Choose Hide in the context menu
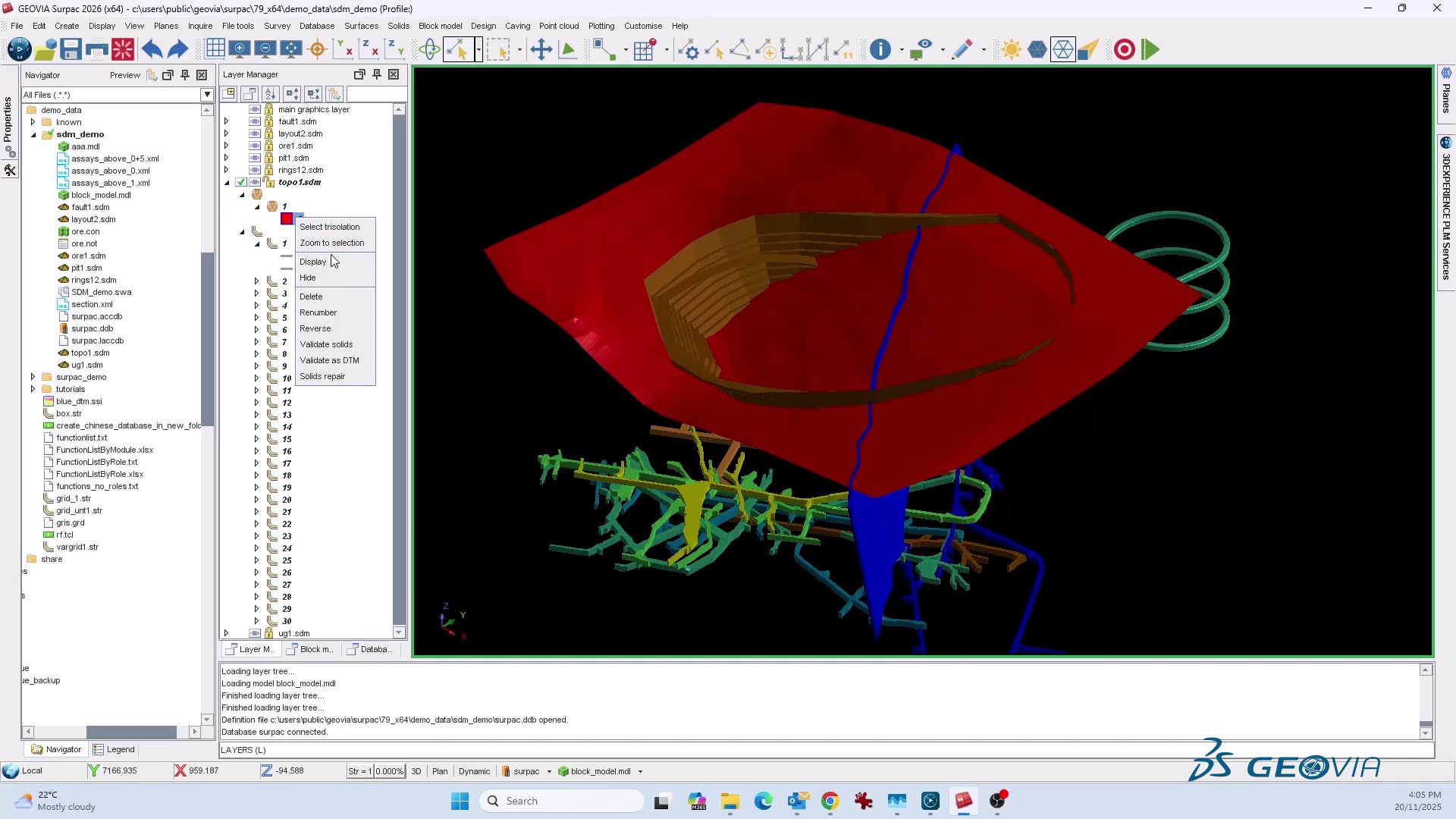 [308, 278]
